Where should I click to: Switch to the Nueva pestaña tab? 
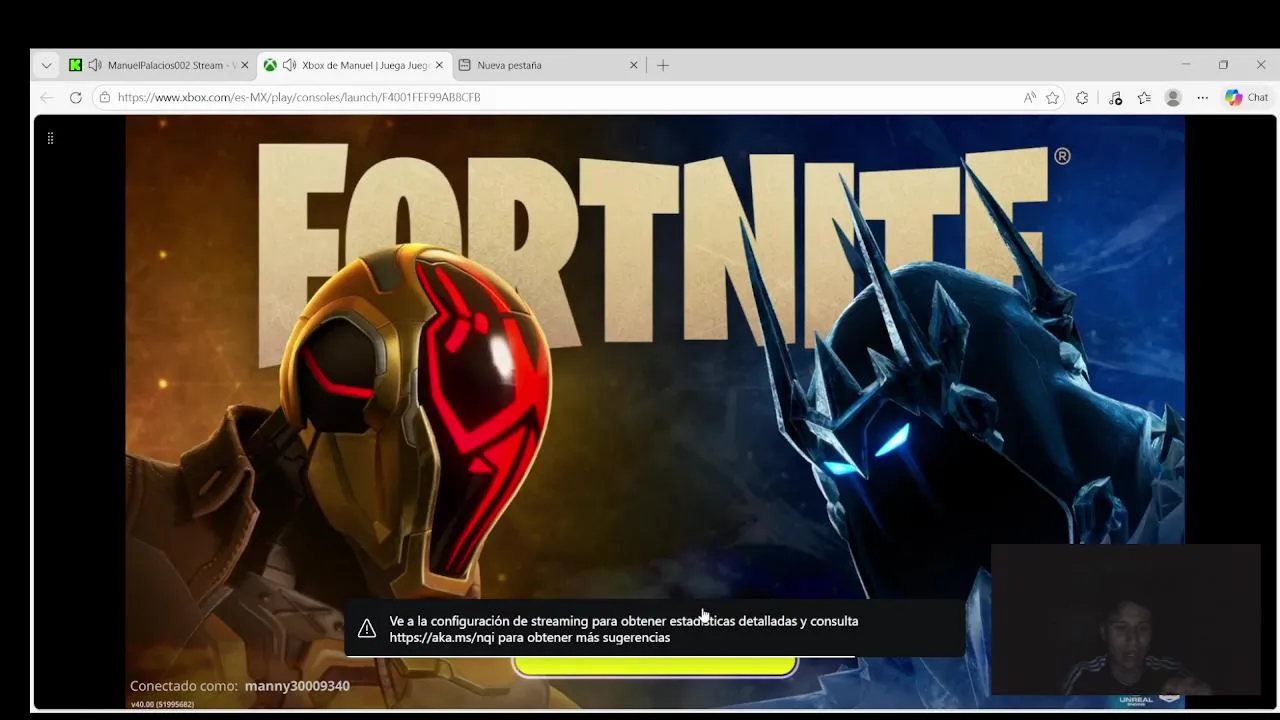tap(548, 65)
